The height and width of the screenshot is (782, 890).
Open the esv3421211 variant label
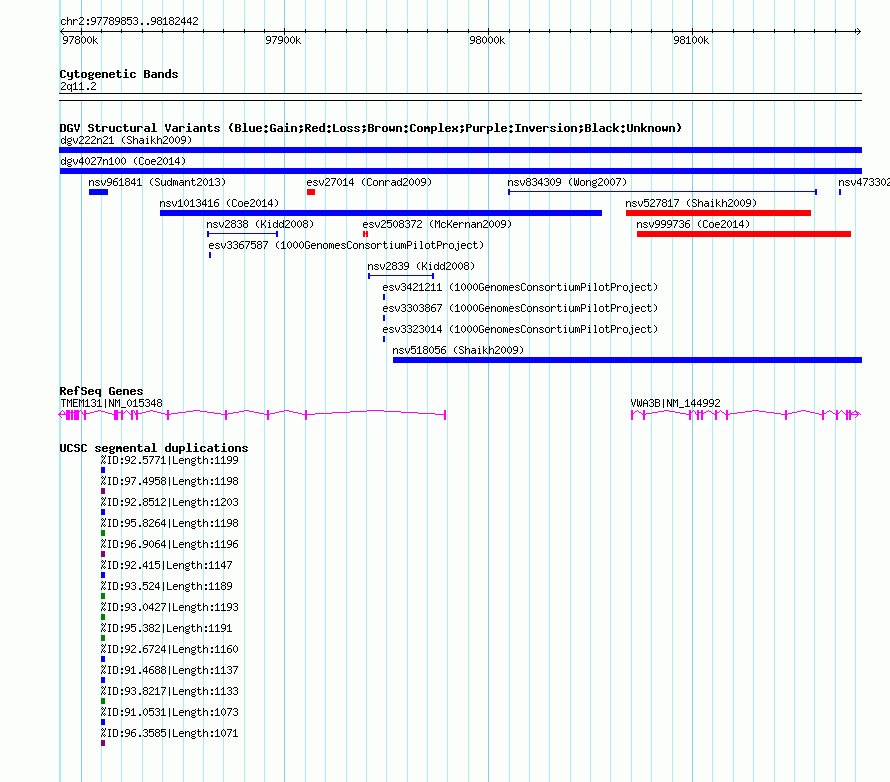point(520,287)
